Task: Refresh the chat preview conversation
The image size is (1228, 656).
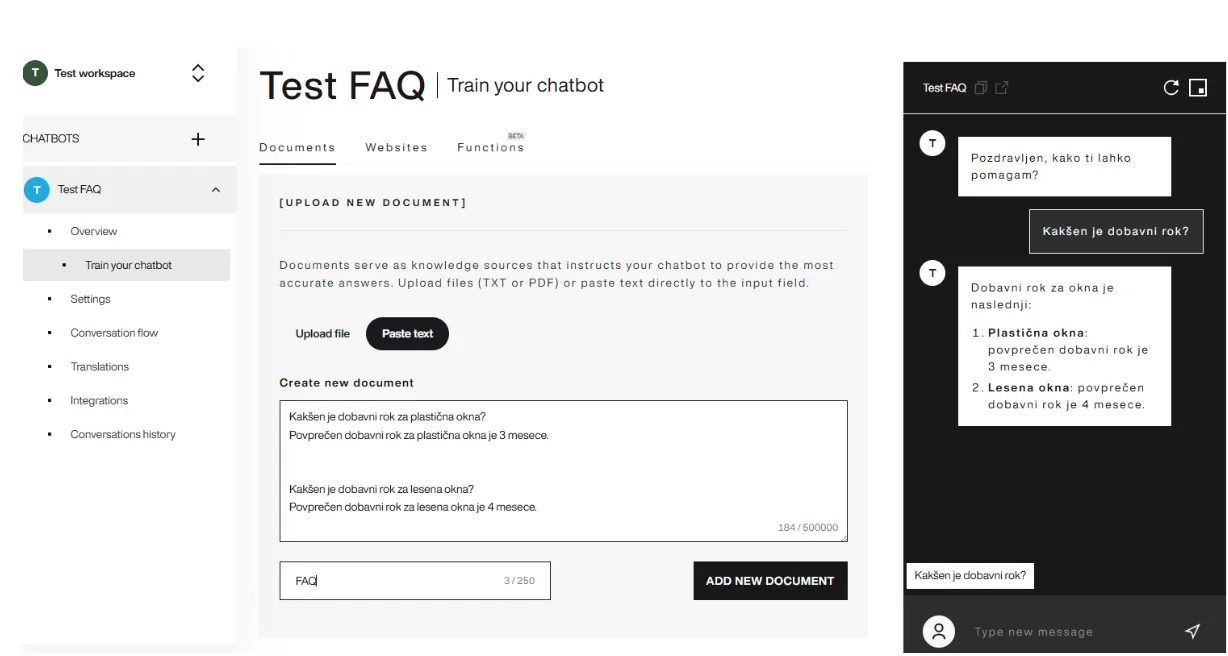Action: click(x=1171, y=88)
